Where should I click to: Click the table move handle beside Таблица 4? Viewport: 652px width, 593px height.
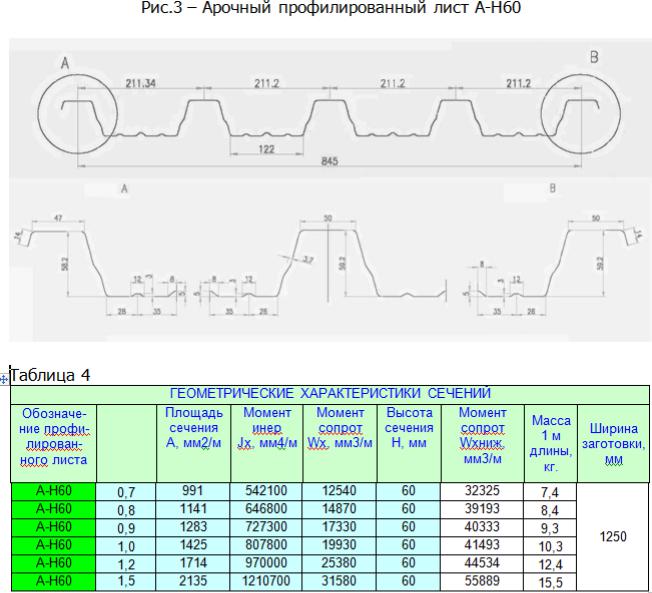tap(4, 379)
